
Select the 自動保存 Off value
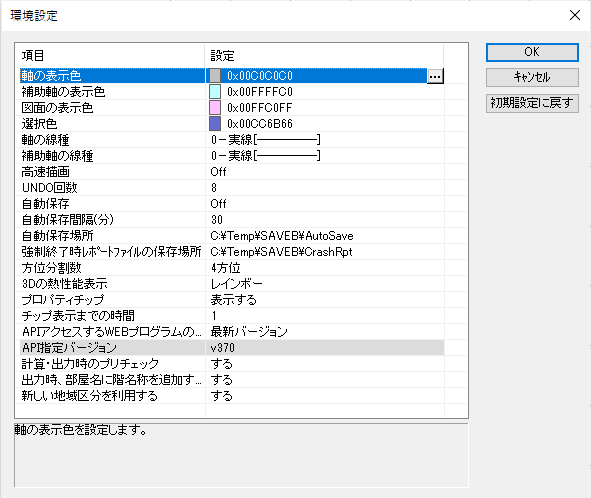pos(325,204)
